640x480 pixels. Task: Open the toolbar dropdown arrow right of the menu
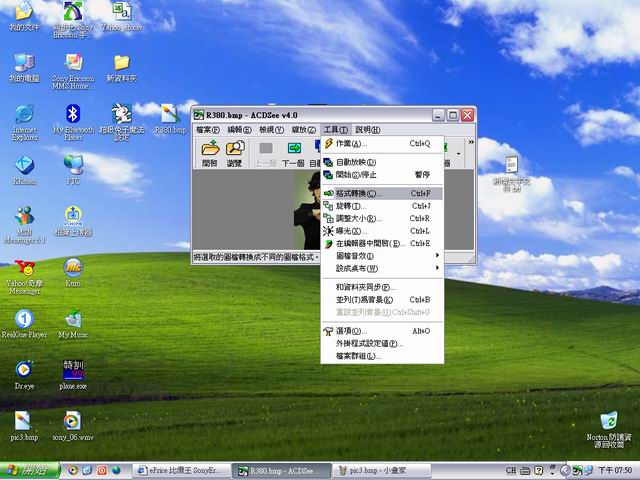(x=459, y=154)
